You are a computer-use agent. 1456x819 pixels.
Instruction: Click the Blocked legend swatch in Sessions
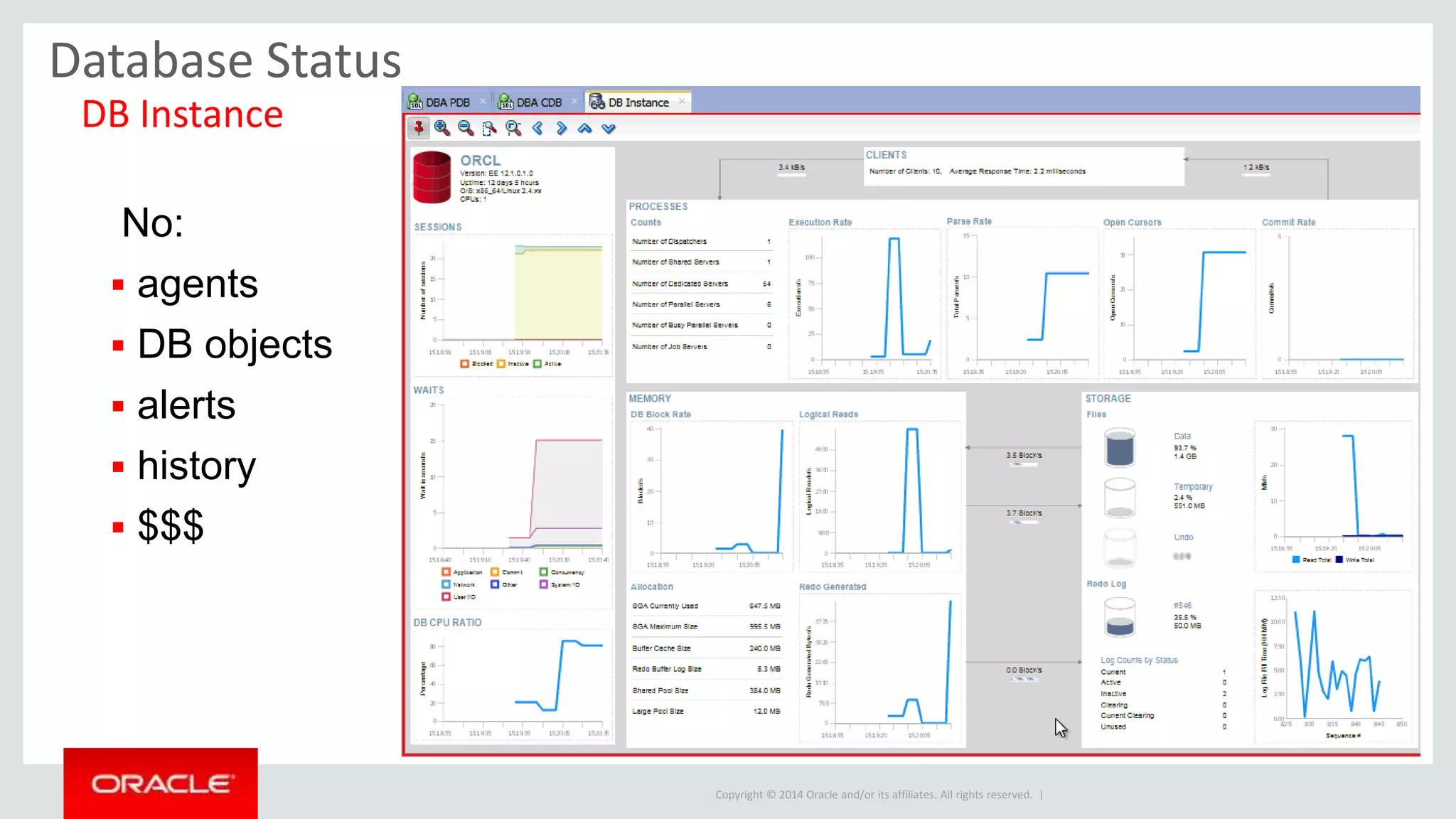[464, 364]
